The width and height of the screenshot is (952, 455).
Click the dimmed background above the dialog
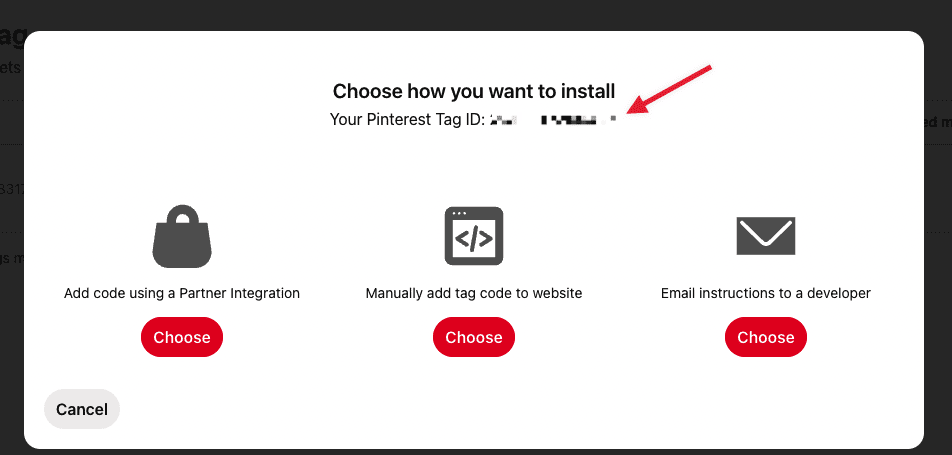click(474, 15)
